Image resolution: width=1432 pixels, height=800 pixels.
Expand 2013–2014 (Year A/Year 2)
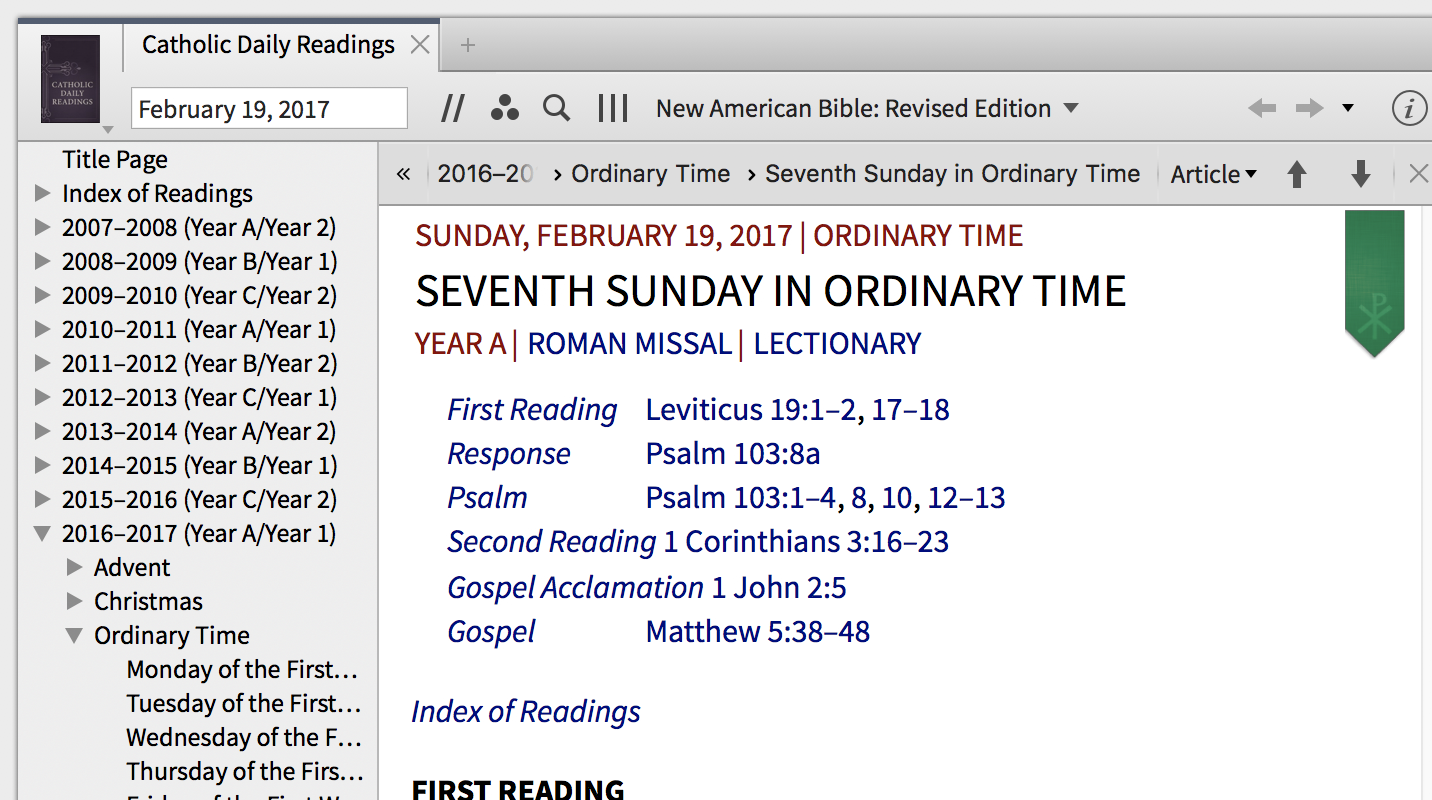(42, 431)
